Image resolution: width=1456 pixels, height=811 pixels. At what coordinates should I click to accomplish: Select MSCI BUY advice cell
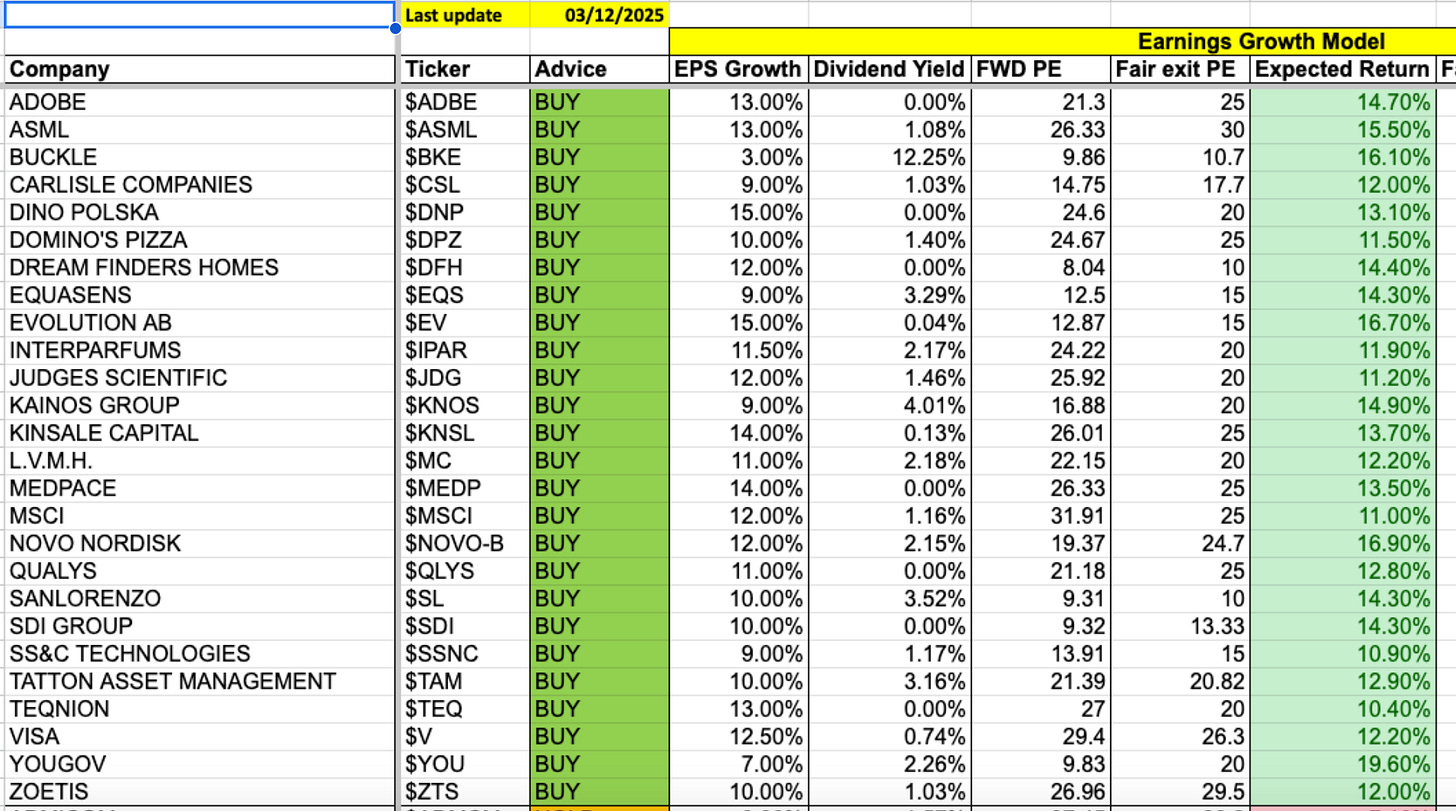click(599, 516)
